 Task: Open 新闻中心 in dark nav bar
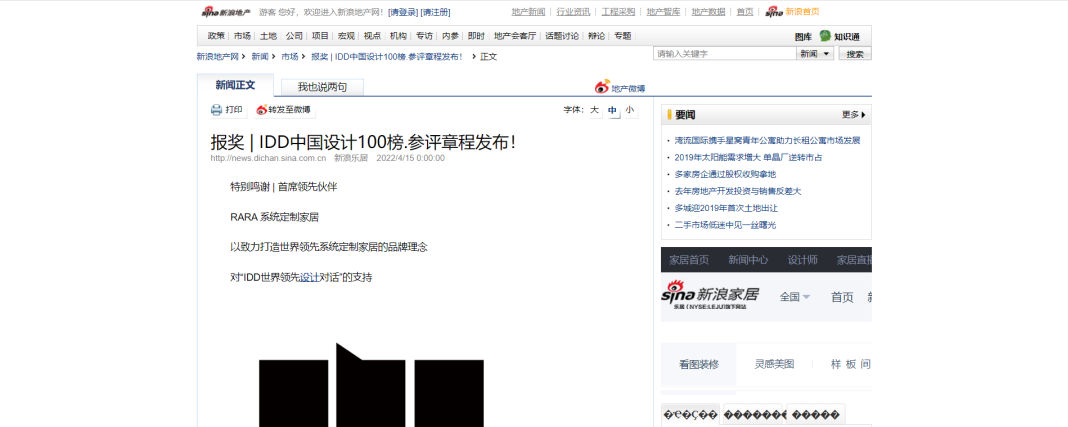748,260
